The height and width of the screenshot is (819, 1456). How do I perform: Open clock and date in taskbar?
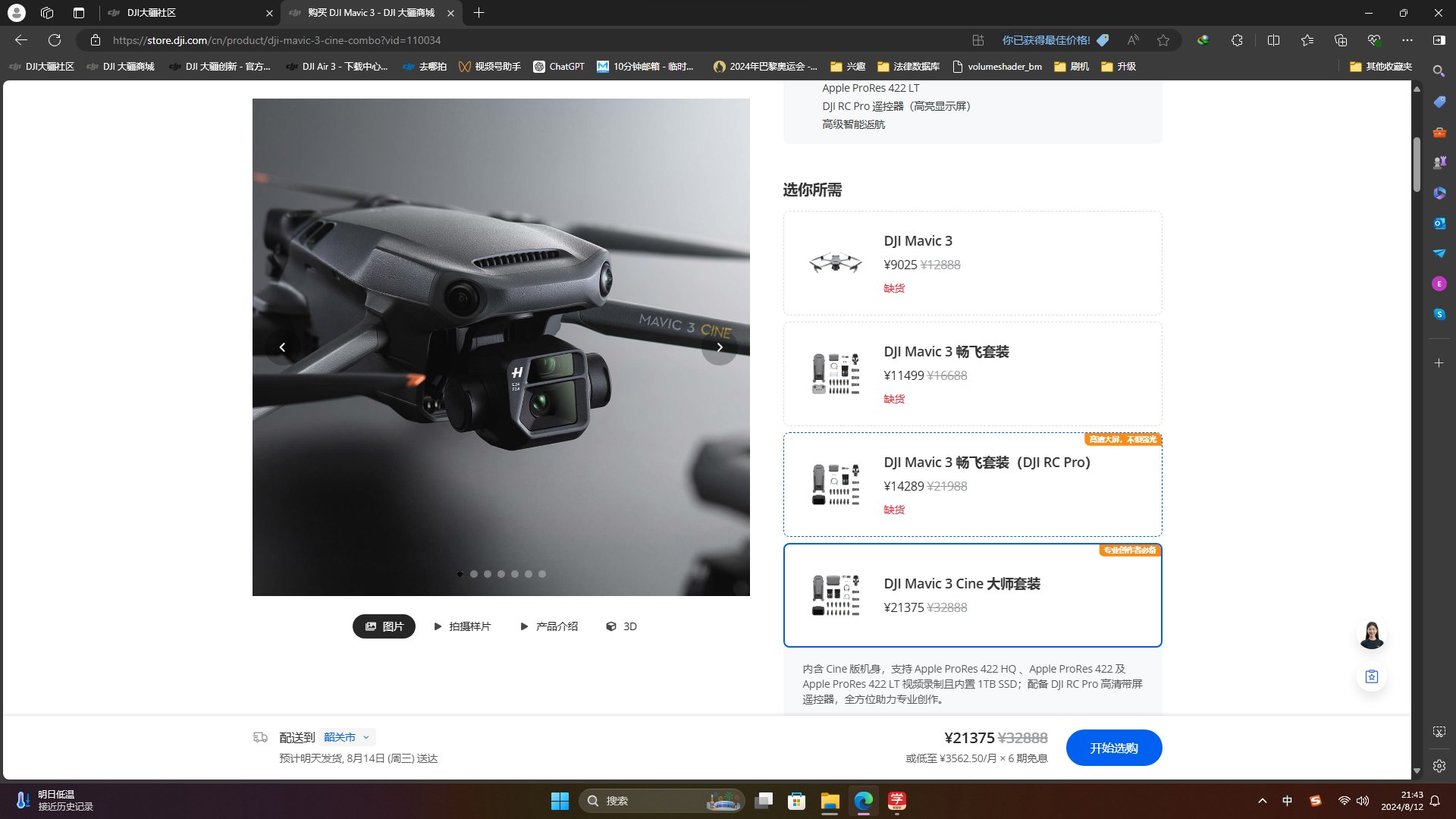[1402, 801]
